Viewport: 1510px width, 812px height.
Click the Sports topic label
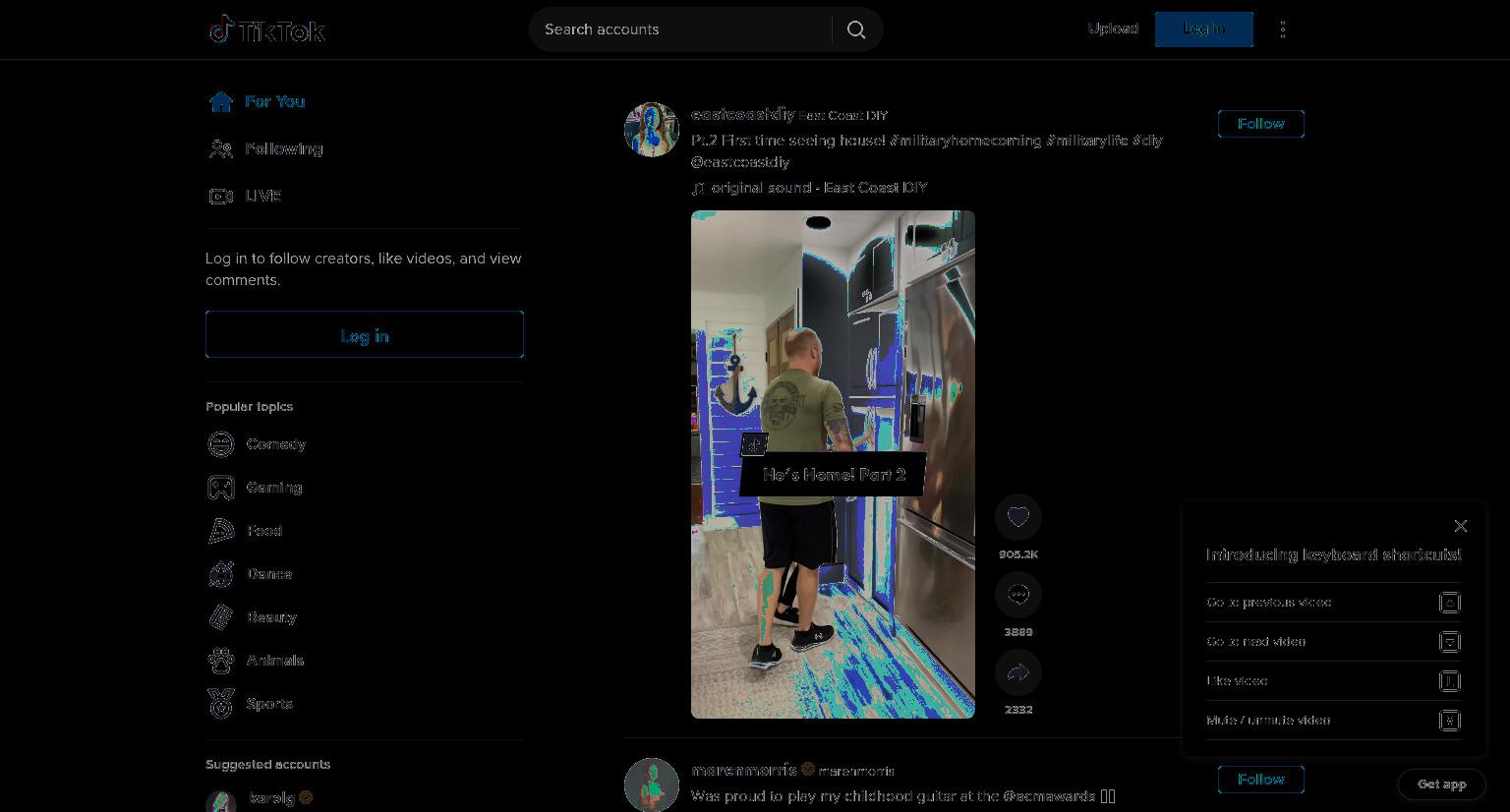[269, 704]
